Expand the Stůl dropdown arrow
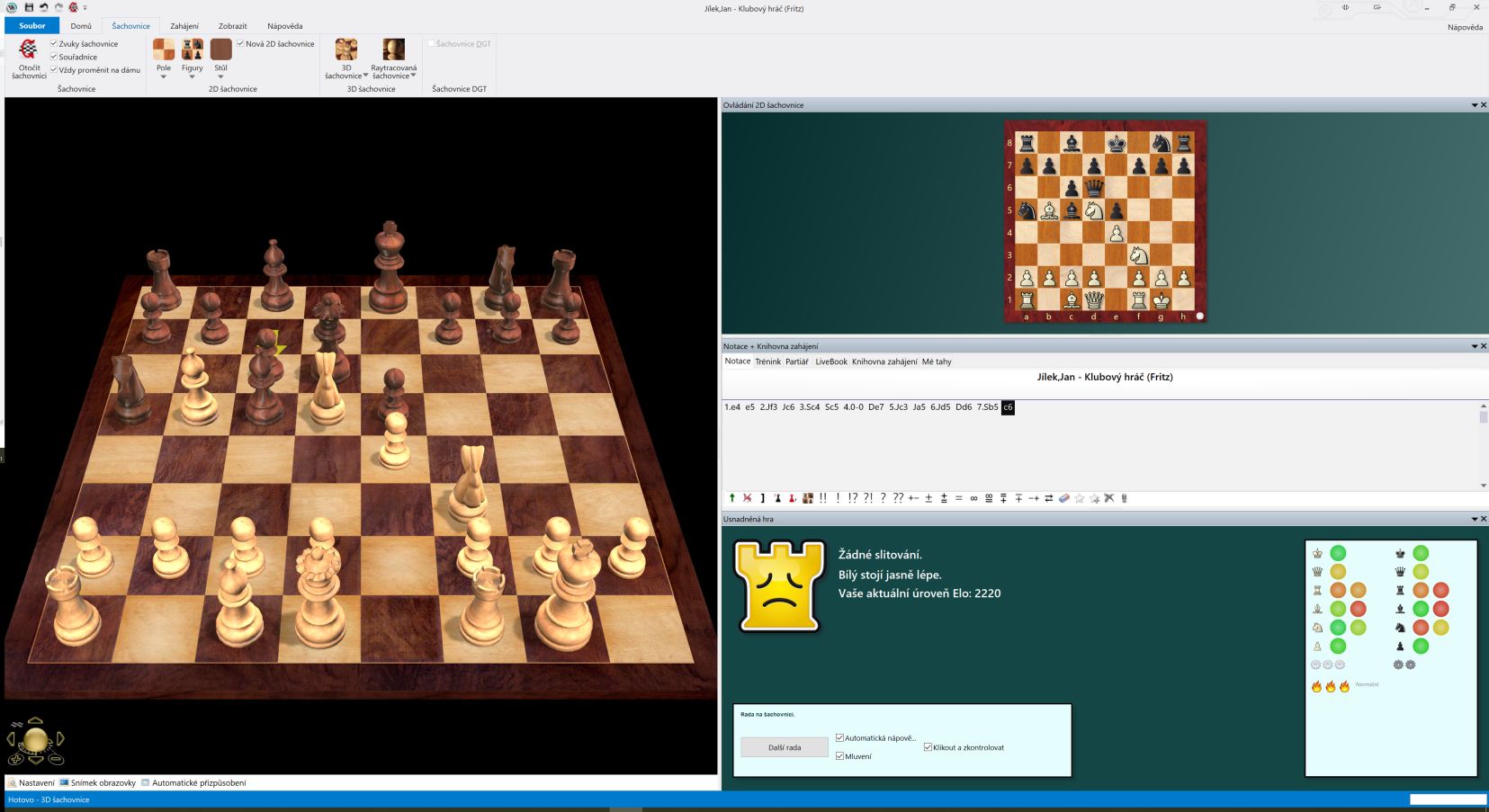 tap(221, 76)
